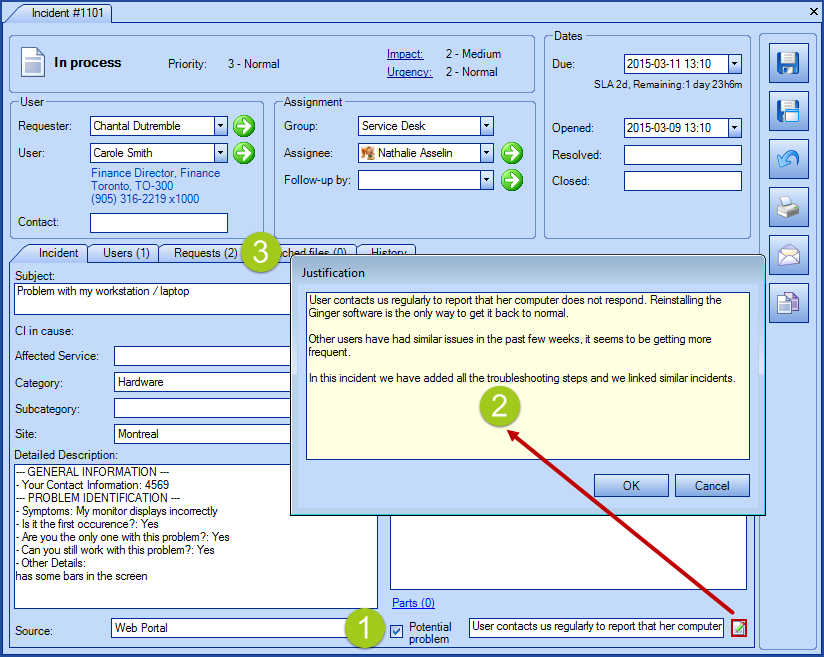Click green arrow next to Requester
This screenshot has height=657, width=824.
tap(244, 126)
